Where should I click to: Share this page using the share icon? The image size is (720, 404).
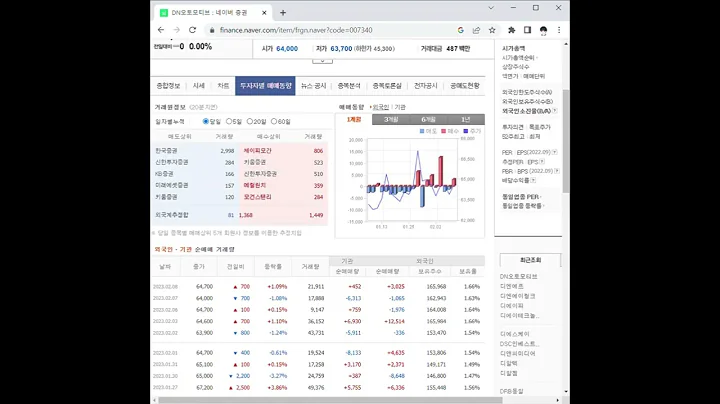(x=476, y=30)
